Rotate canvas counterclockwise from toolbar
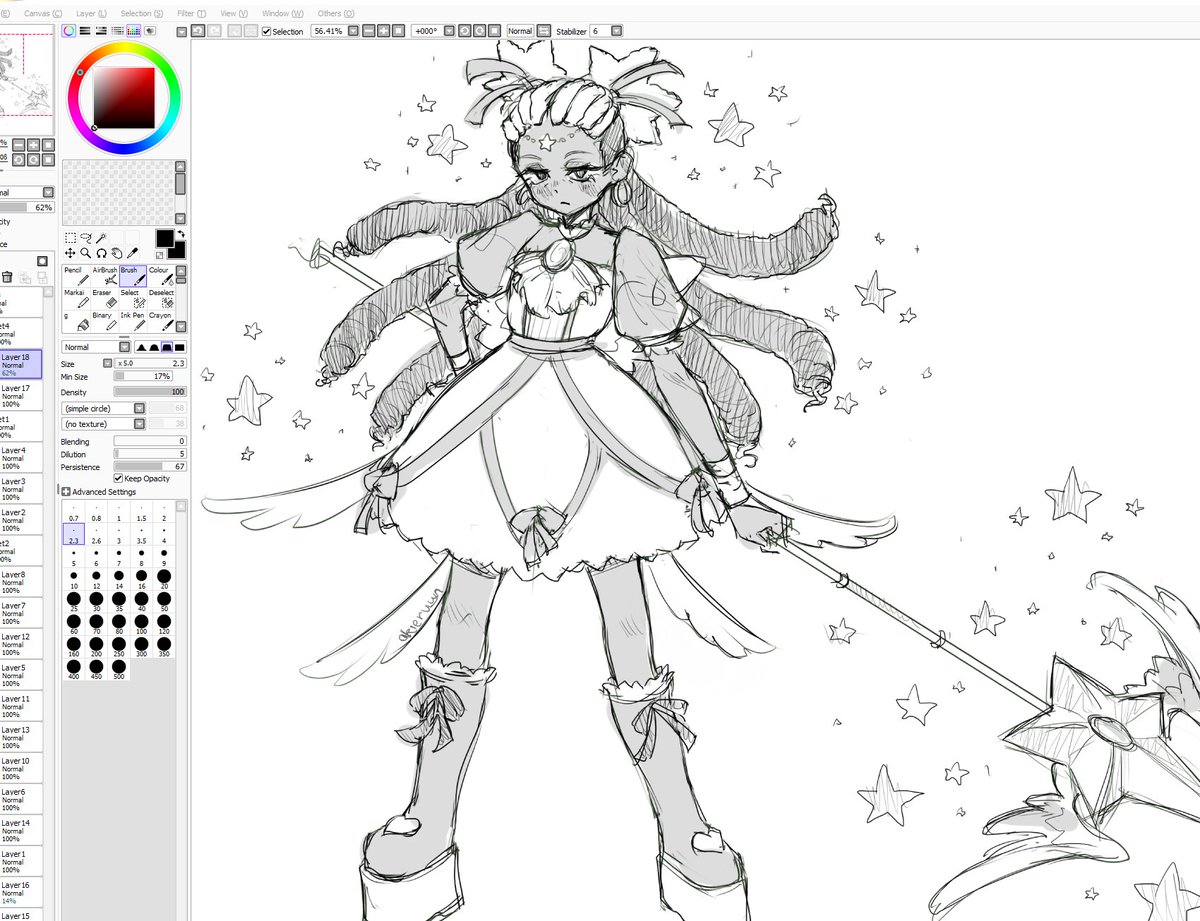 (464, 31)
